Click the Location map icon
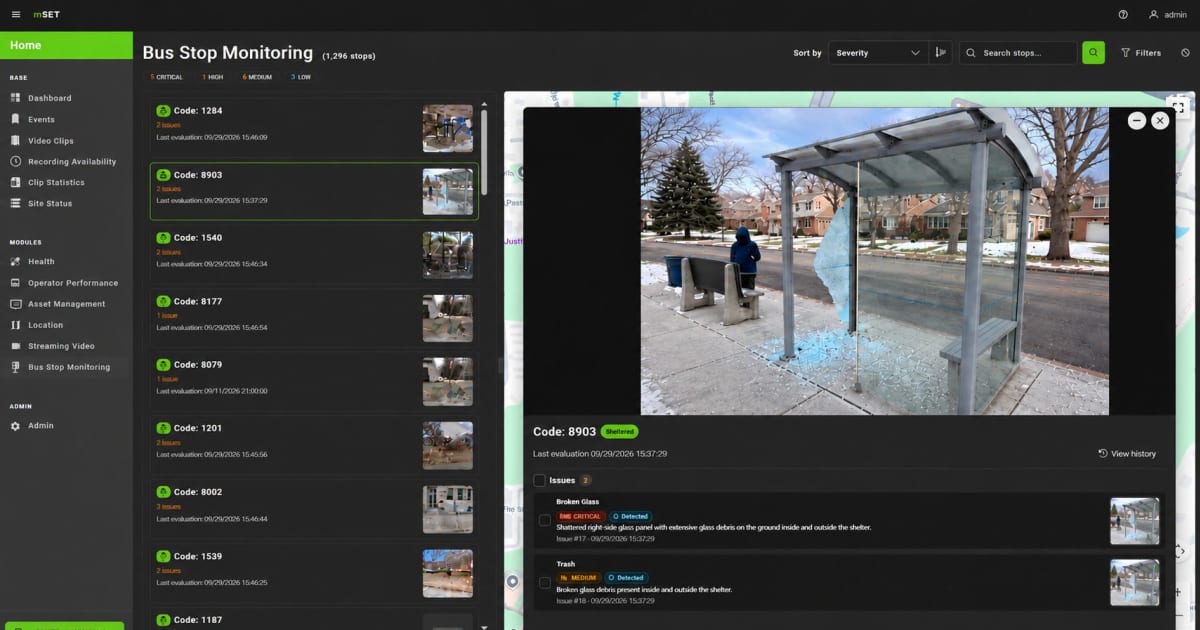The image size is (1200, 630). coord(16,325)
